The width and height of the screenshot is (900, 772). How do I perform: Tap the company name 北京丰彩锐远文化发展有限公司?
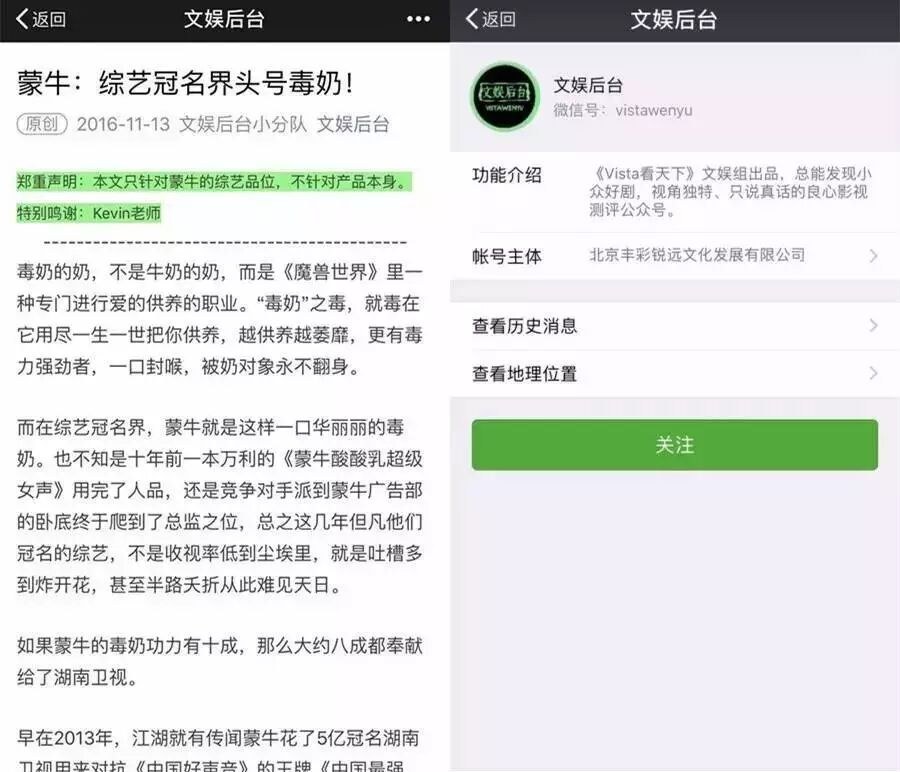click(x=697, y=255)
